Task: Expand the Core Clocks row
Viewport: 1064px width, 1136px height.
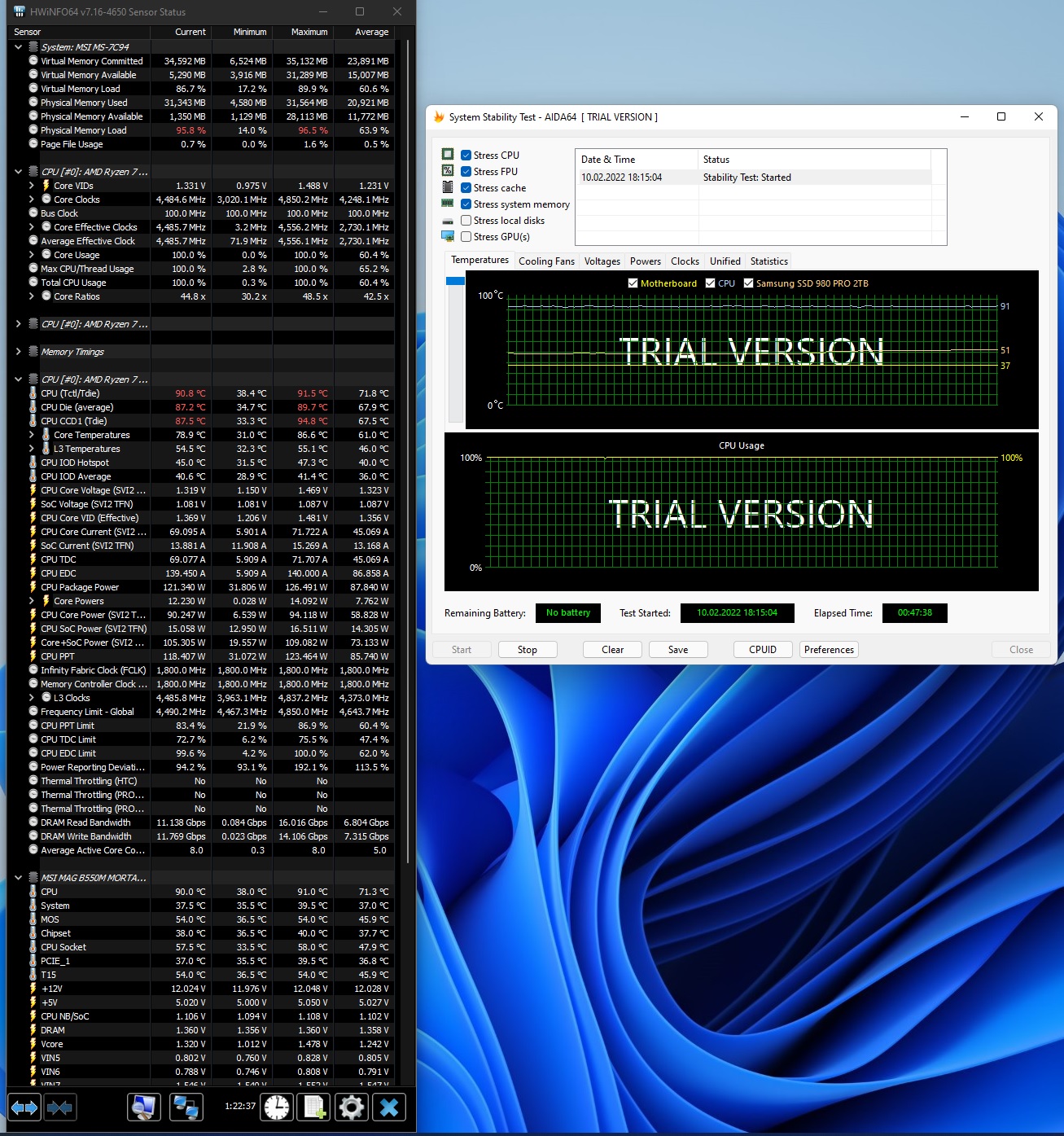Action: [32, 200]
